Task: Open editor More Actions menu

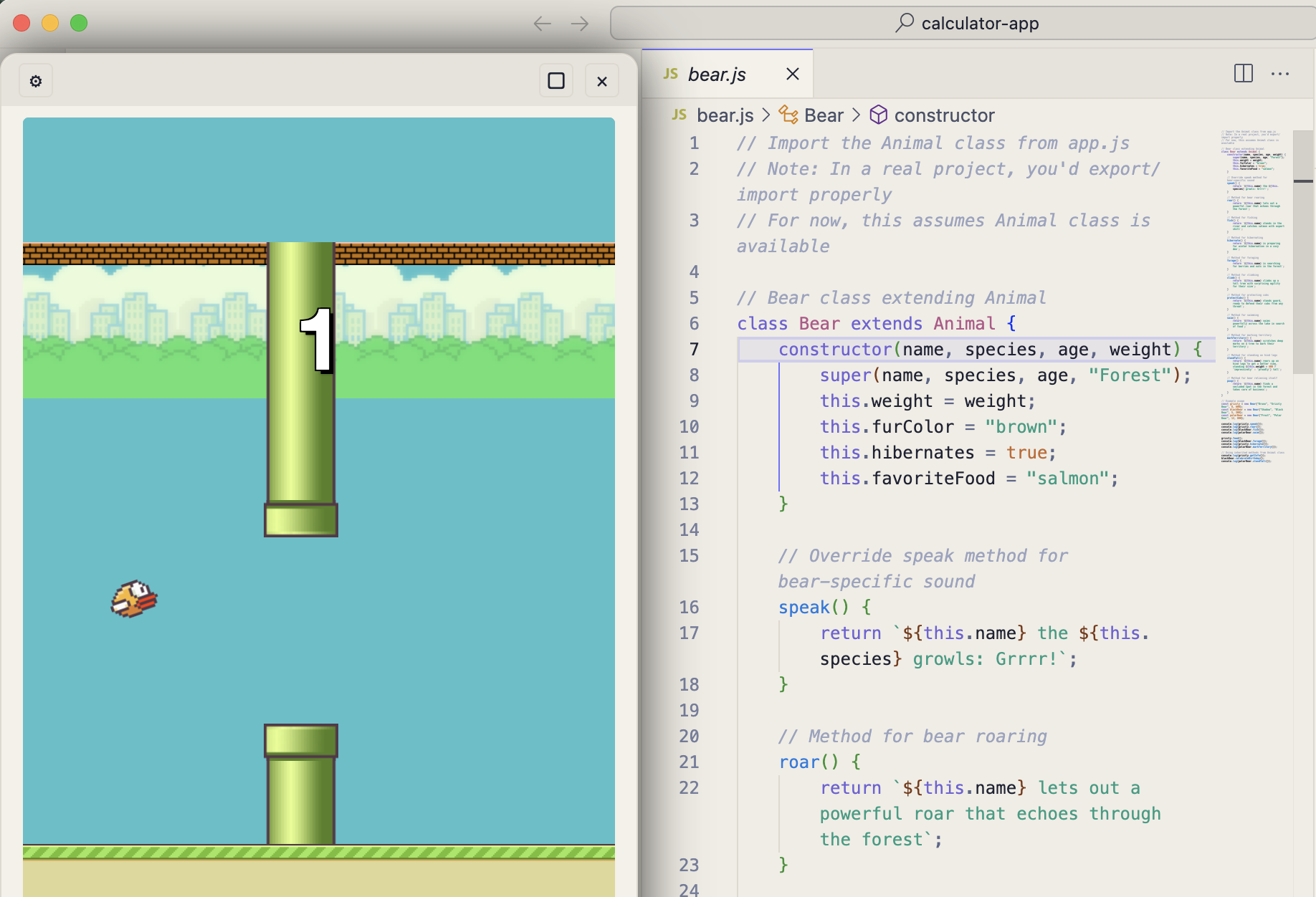Action: 1280,73
